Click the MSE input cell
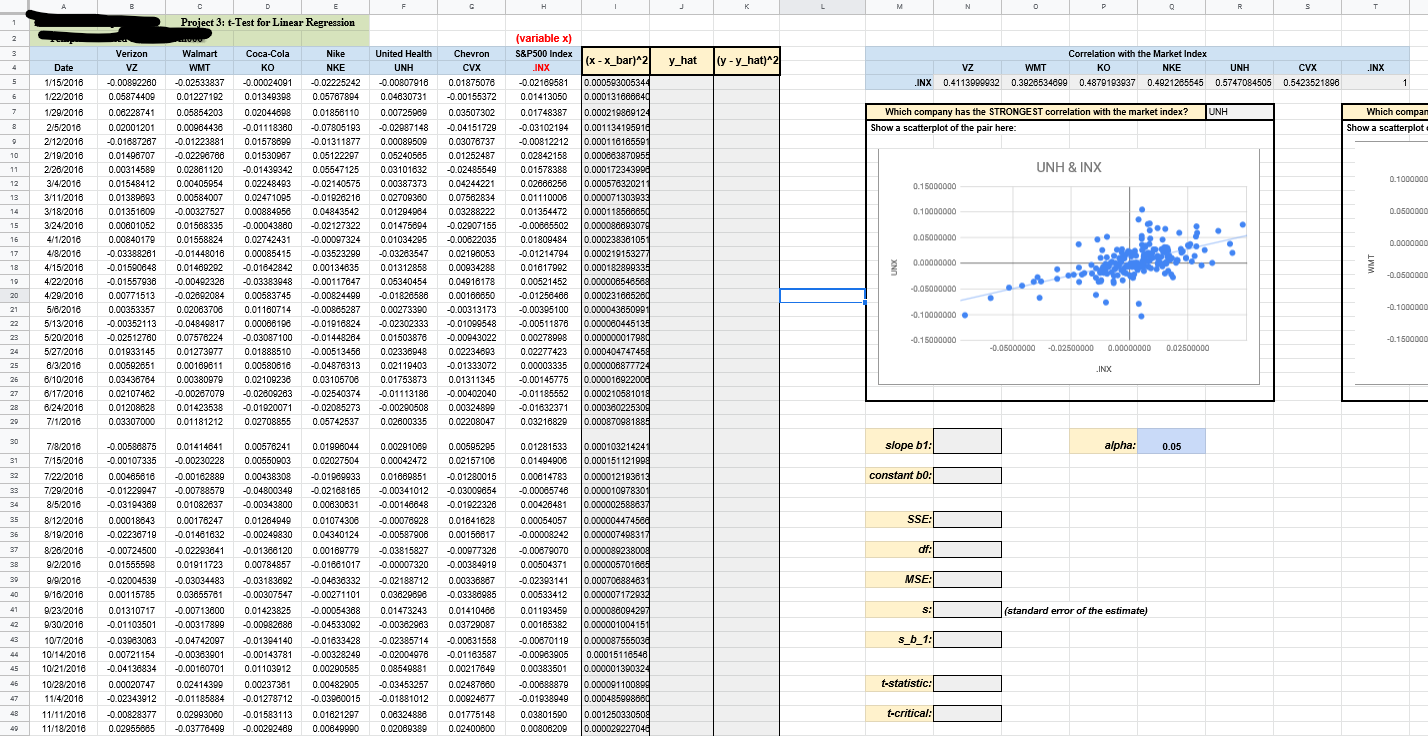The height and width of the screenshot is (736, 1428). point(967,580)
